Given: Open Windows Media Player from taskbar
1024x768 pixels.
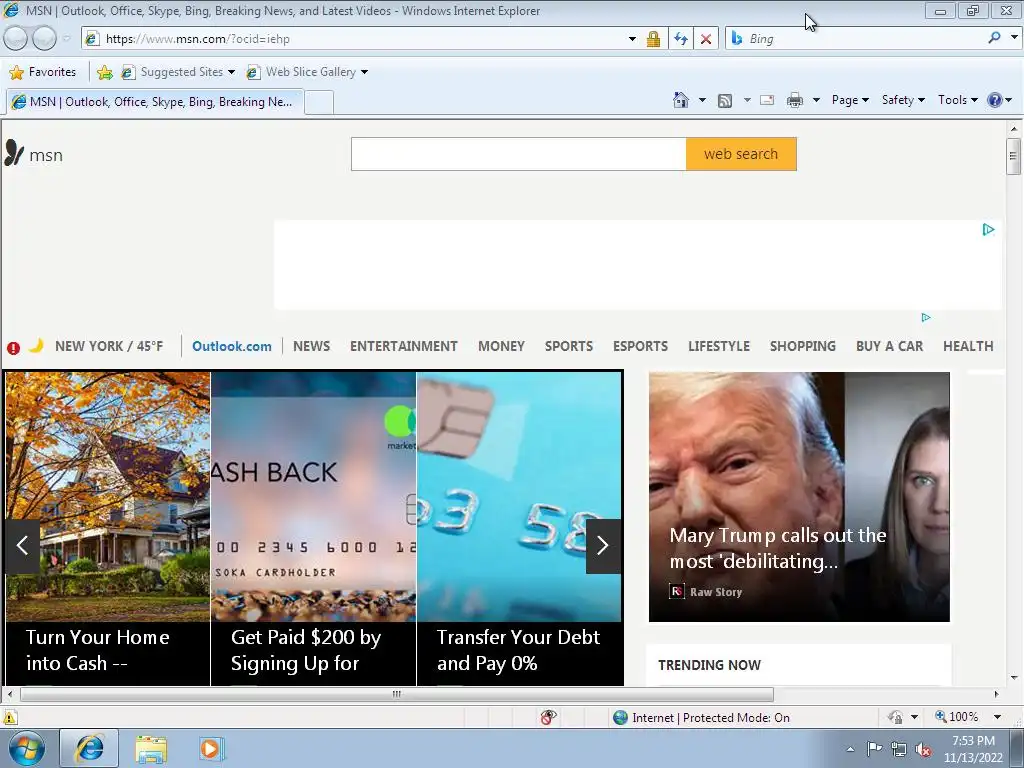Looking at the screenshot, I should (x=211, y=749).
